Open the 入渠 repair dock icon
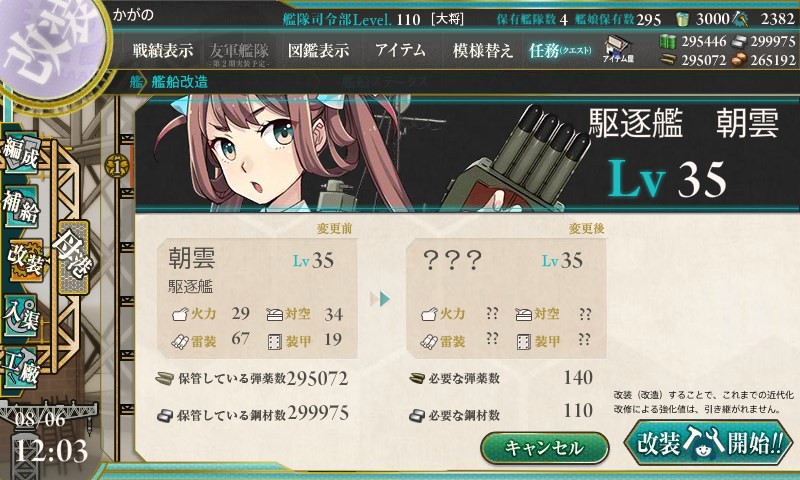This screenshot has height=480, width=800. 21,315
